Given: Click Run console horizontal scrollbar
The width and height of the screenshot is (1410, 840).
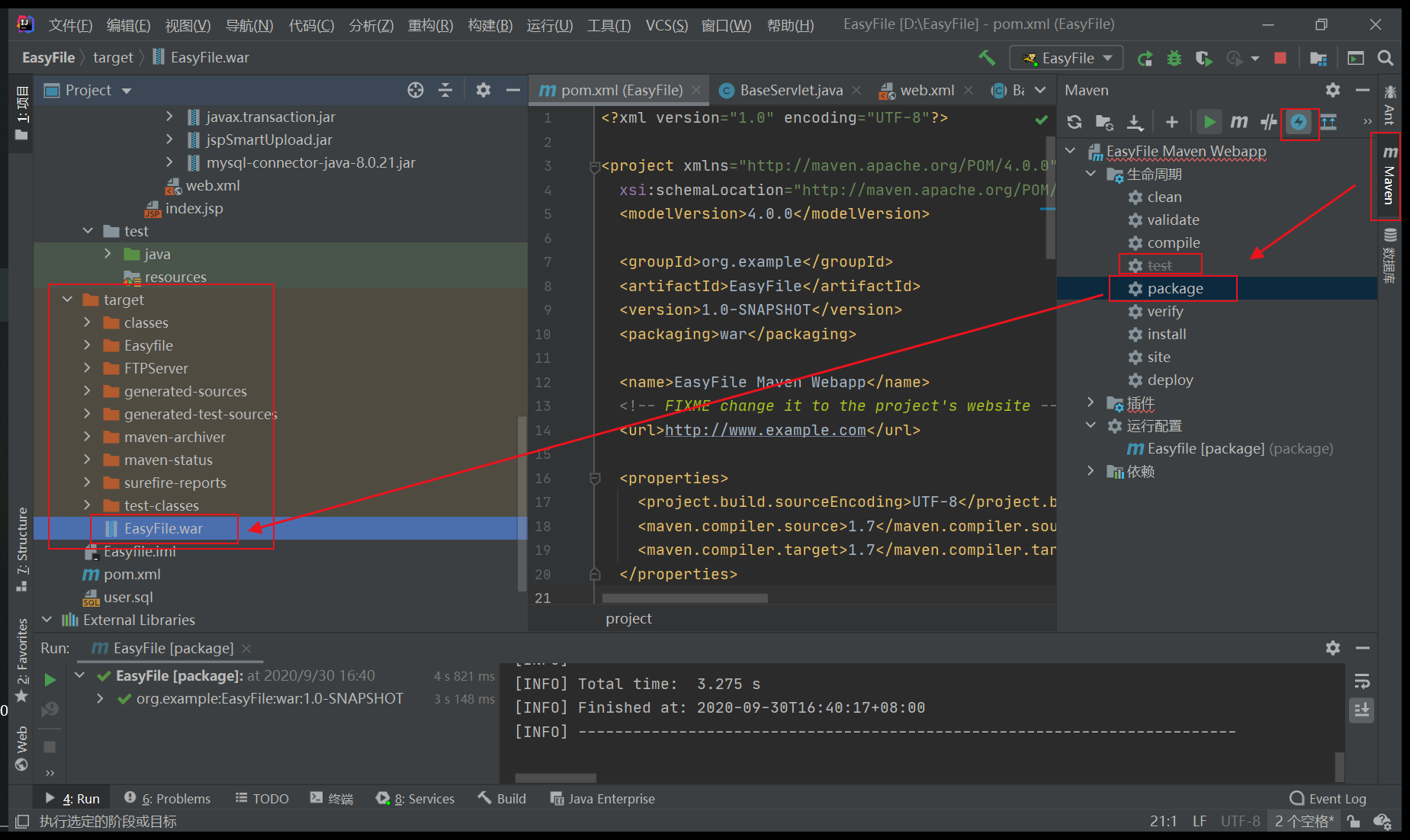Looking at the screenshot, I should point(555,778).
